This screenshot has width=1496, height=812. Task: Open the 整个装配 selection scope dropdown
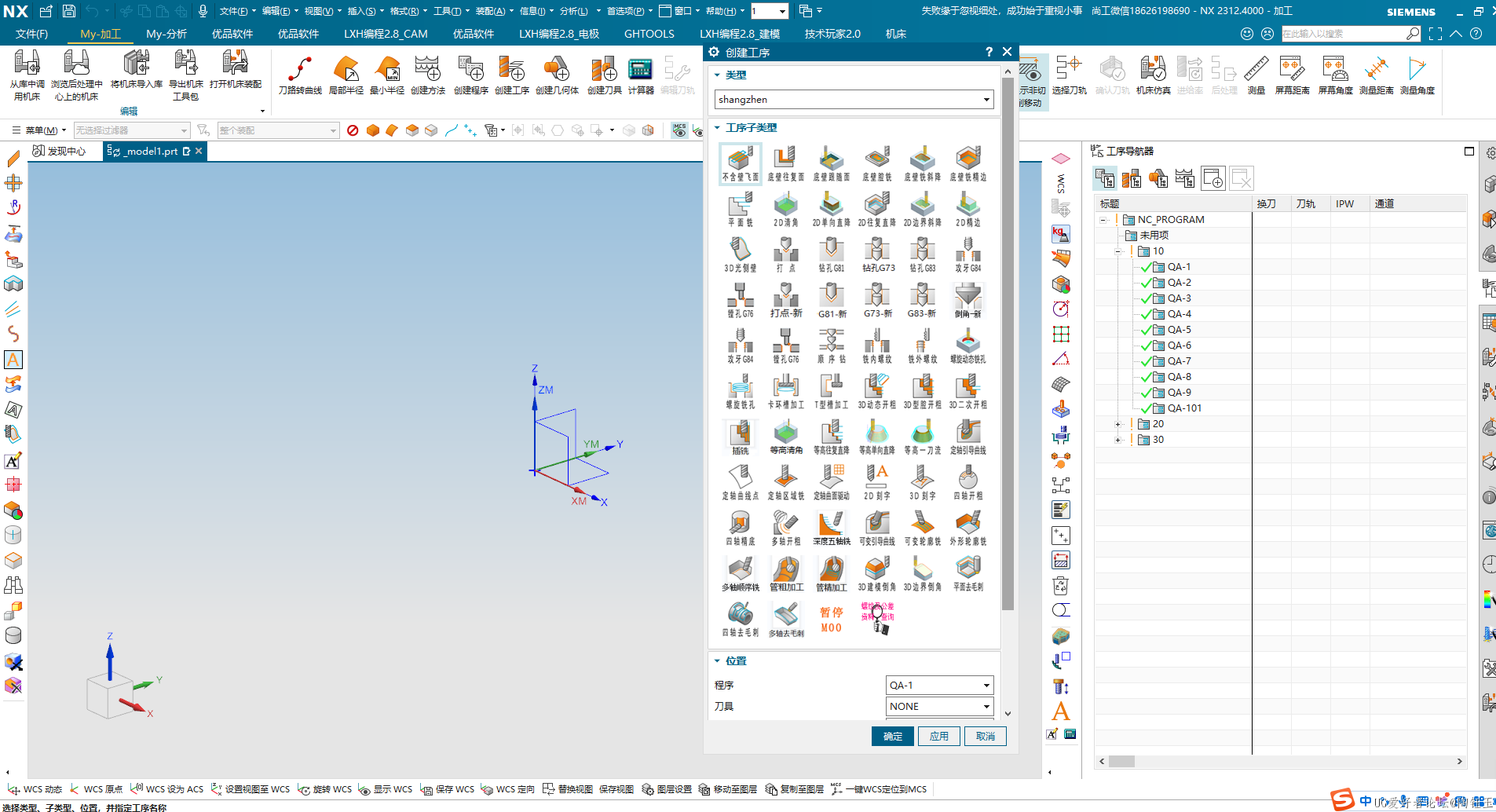tap(278, 130)
